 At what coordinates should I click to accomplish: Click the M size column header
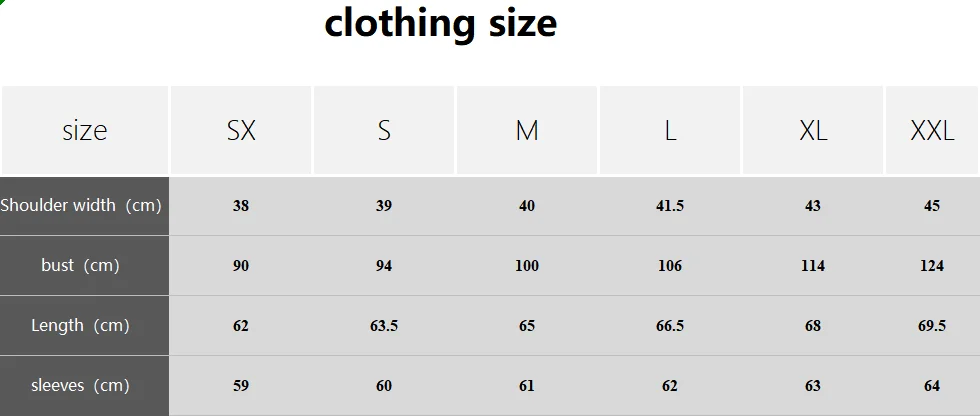click(x=527, y=130)
